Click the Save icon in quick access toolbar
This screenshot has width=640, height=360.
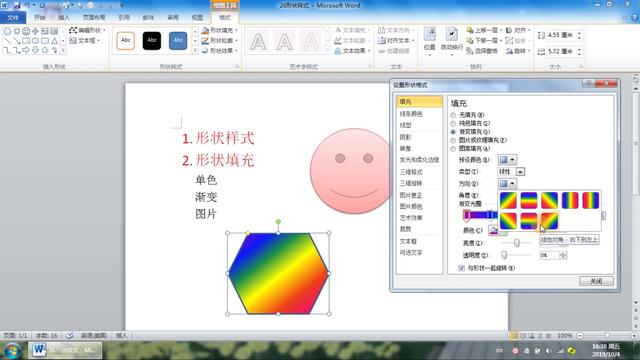[17, 5]
